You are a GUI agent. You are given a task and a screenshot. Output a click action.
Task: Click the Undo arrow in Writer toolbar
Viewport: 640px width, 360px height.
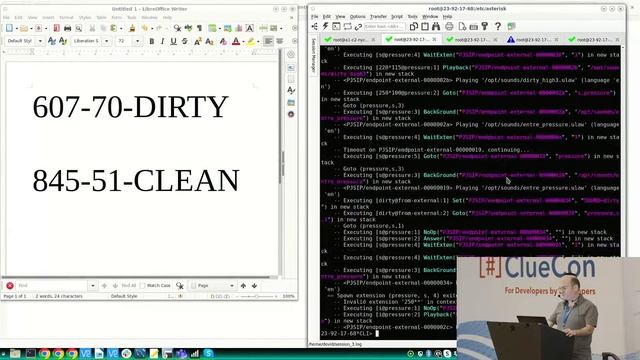tap(144, 28)
